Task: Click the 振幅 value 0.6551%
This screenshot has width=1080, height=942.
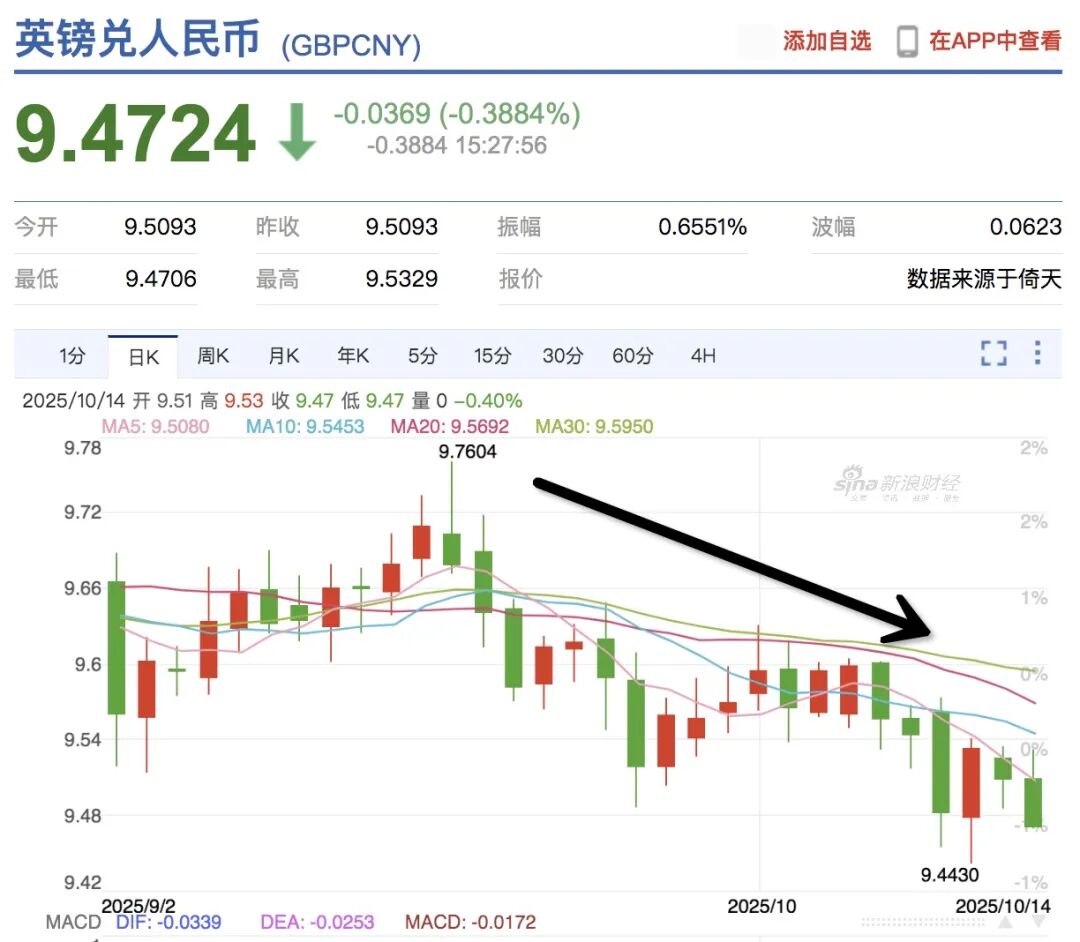Action: pos(703,227)
